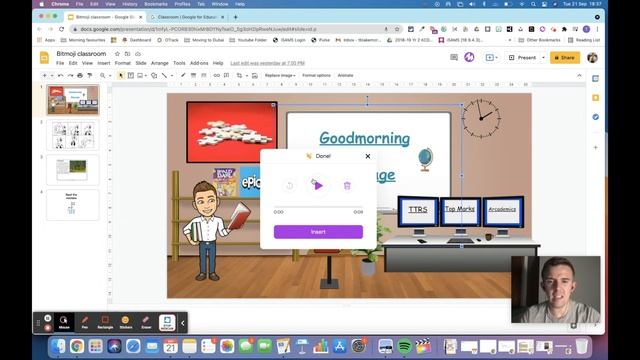The image size is (640, 360).
Task: Select the Line tool
Action: 164,76
